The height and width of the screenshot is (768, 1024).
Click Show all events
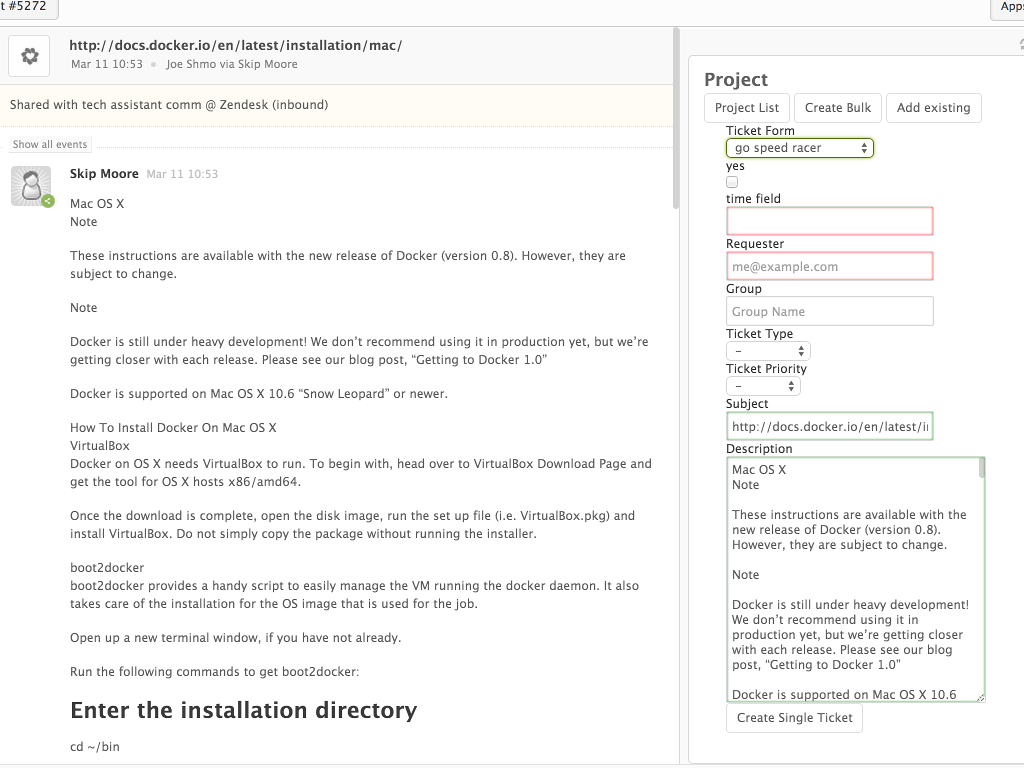click(49, 143)
